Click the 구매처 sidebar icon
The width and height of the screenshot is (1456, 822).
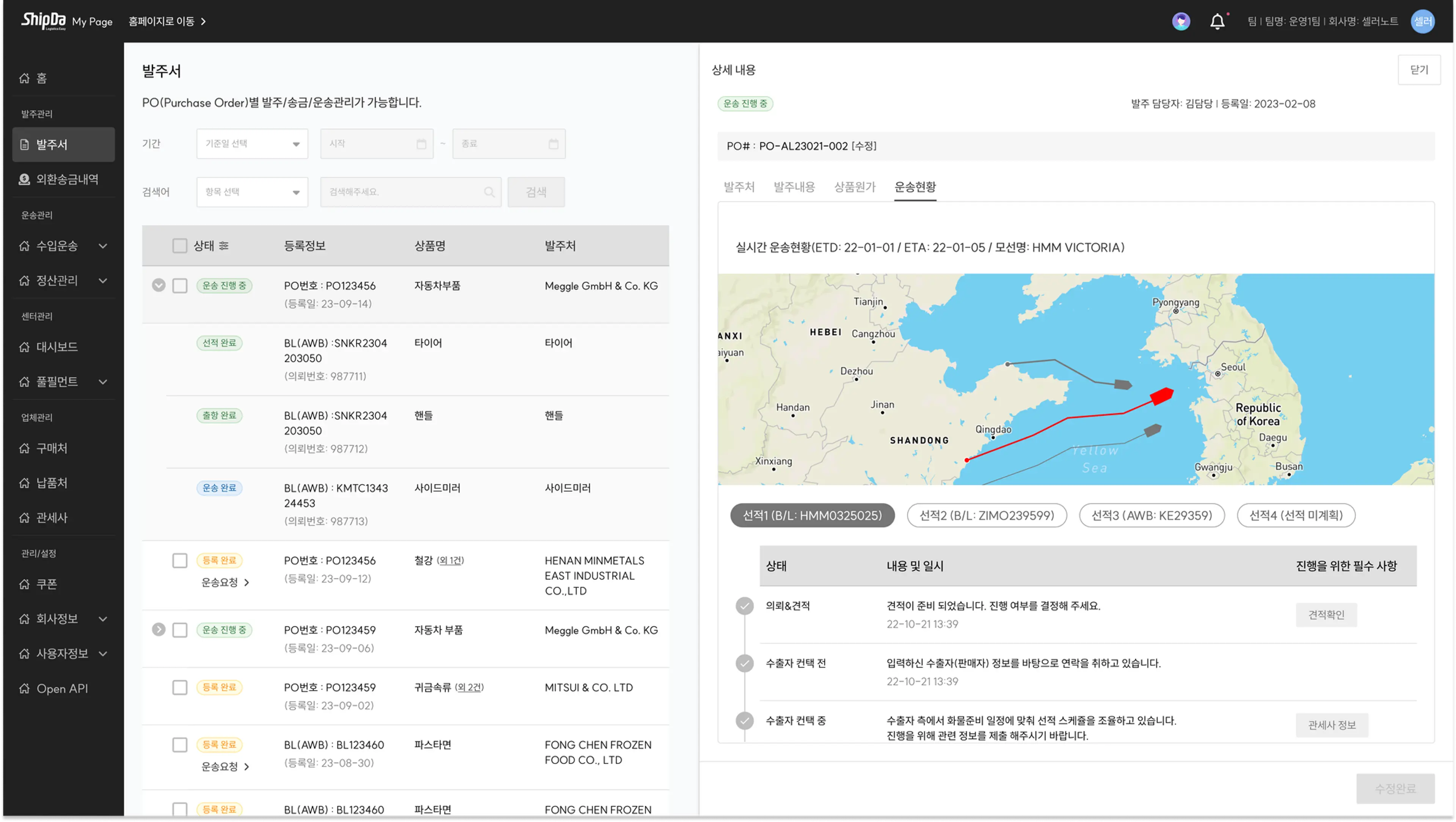pyautogui.click(x=24, y=448)
